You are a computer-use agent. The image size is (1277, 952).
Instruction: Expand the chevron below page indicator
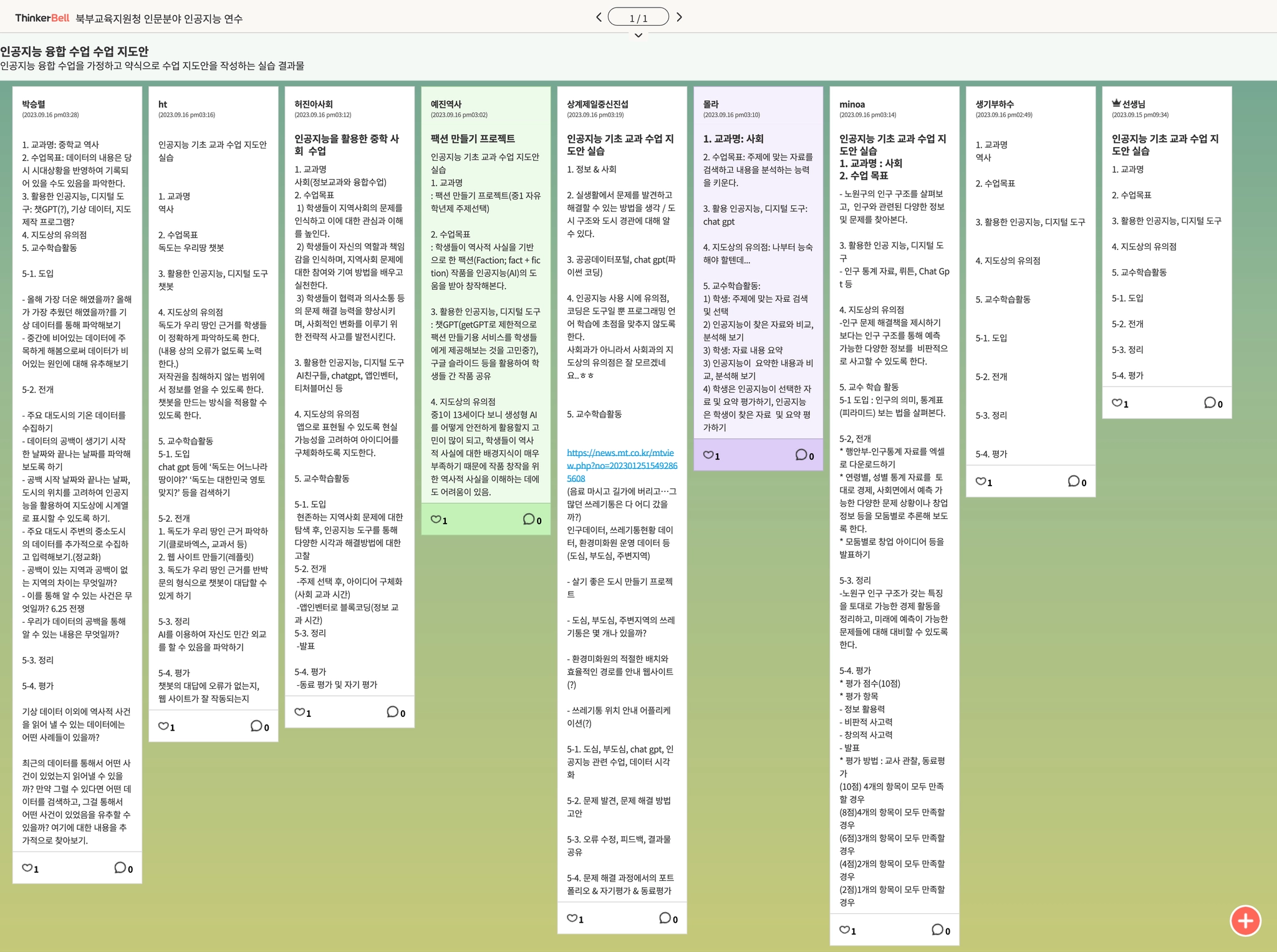coord(638,36)
